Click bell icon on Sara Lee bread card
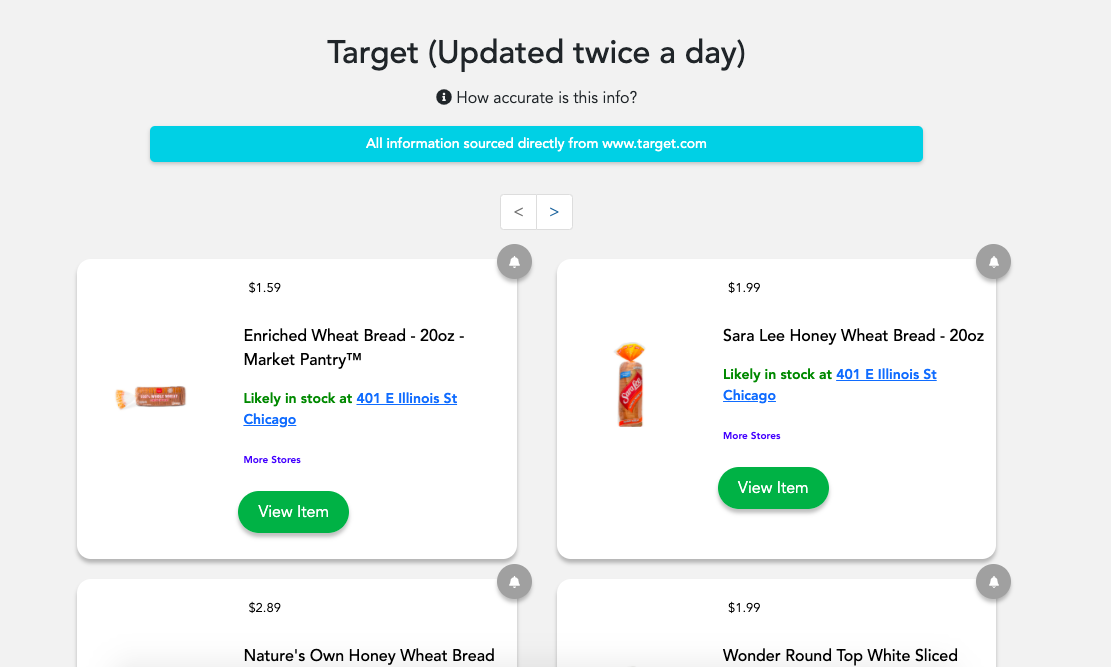The height and width of the screenshot is (667, 1111). [x=994, y=262]
